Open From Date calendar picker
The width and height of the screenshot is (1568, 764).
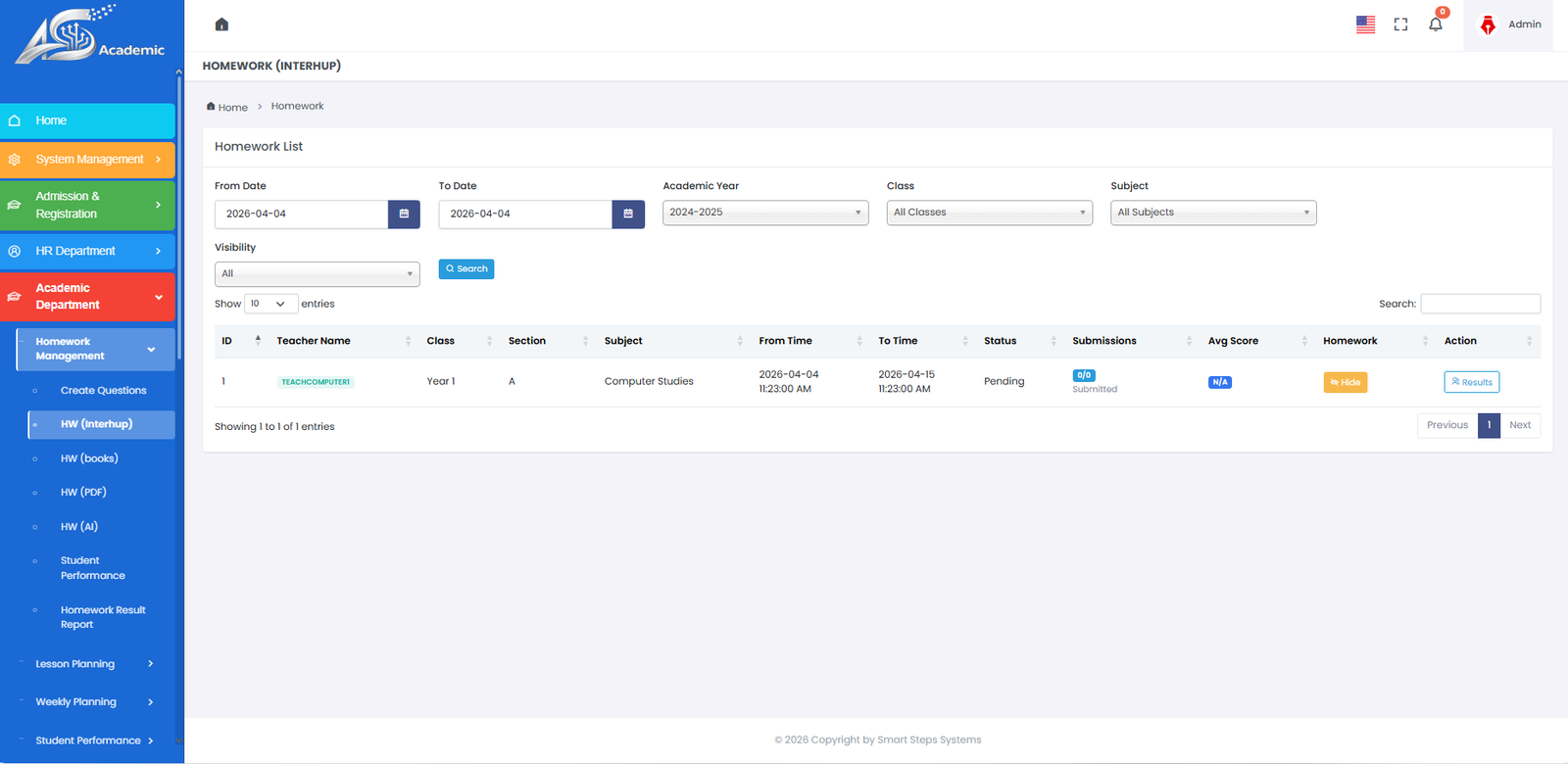click(404, 214)
